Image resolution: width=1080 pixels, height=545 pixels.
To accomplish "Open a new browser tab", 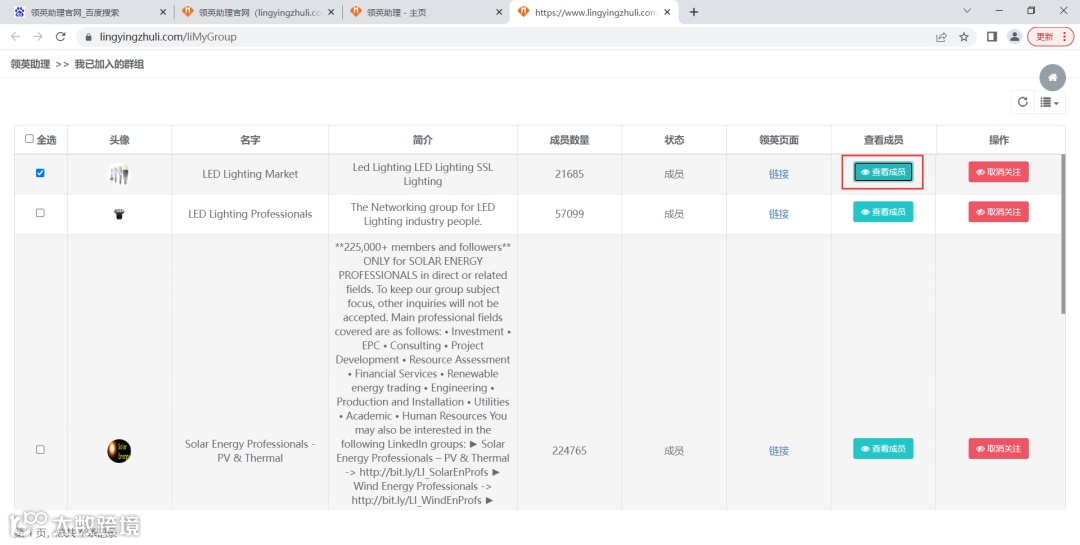I will (694, 12).
